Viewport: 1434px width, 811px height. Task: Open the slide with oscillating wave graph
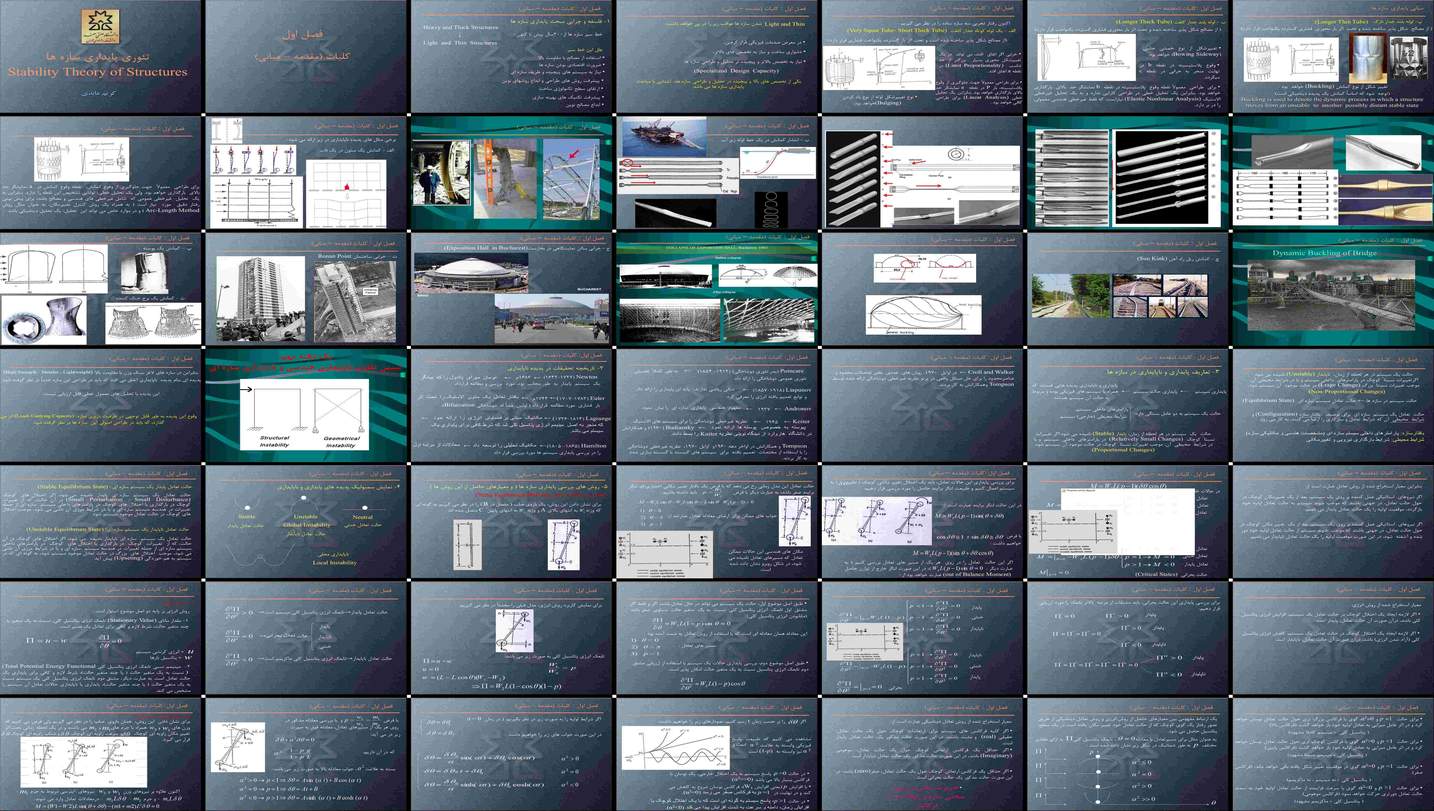716,753
